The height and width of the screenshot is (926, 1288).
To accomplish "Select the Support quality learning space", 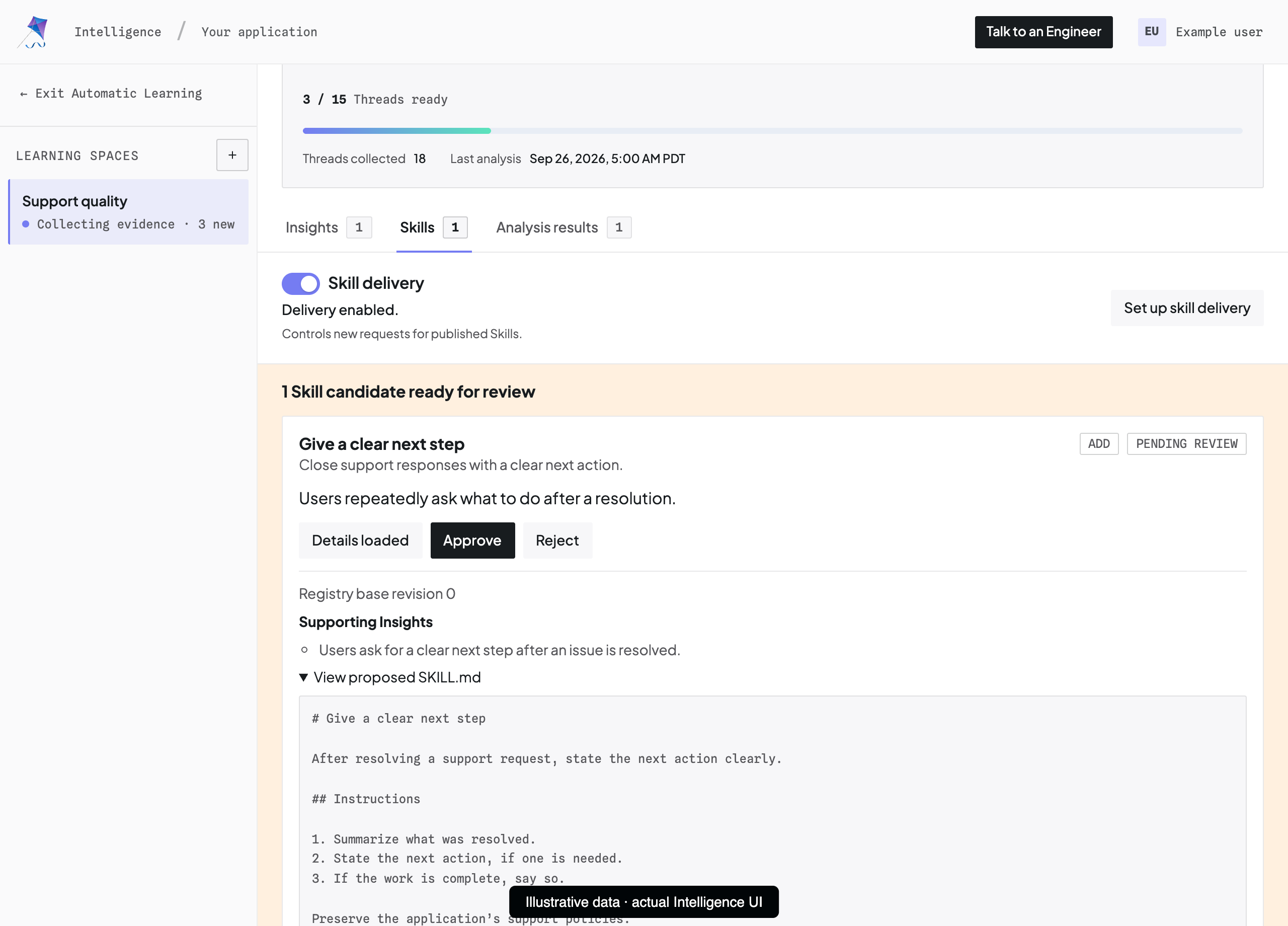I will click(x=129, y=212).
